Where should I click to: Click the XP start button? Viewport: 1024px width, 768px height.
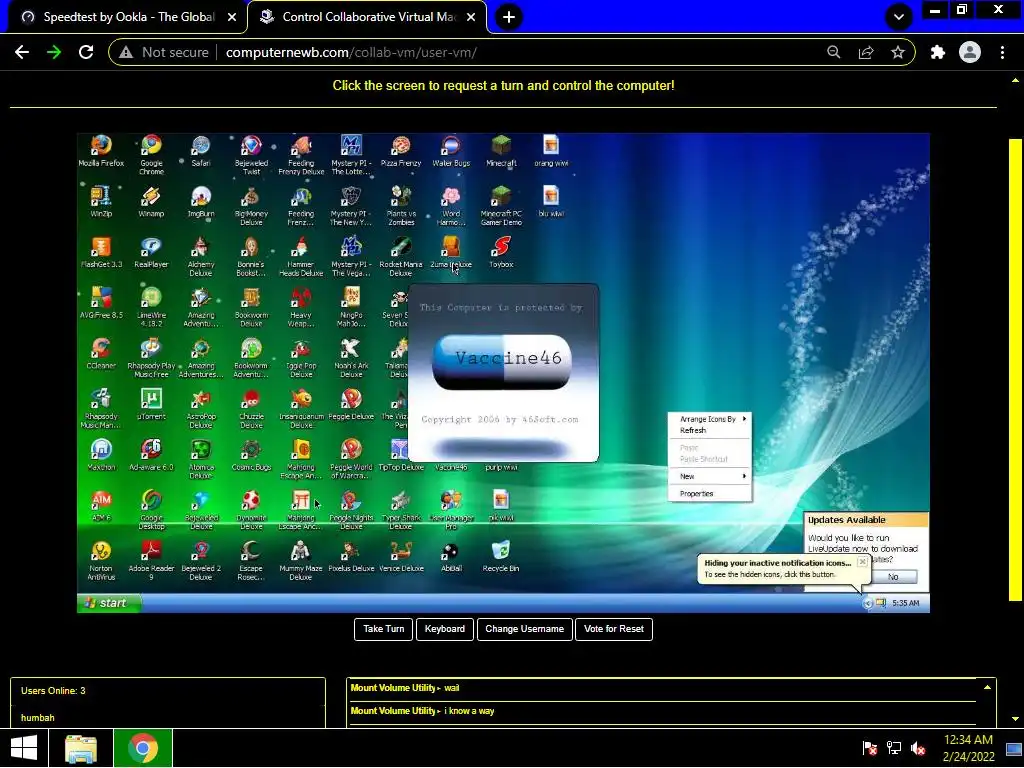pos(109,603)
